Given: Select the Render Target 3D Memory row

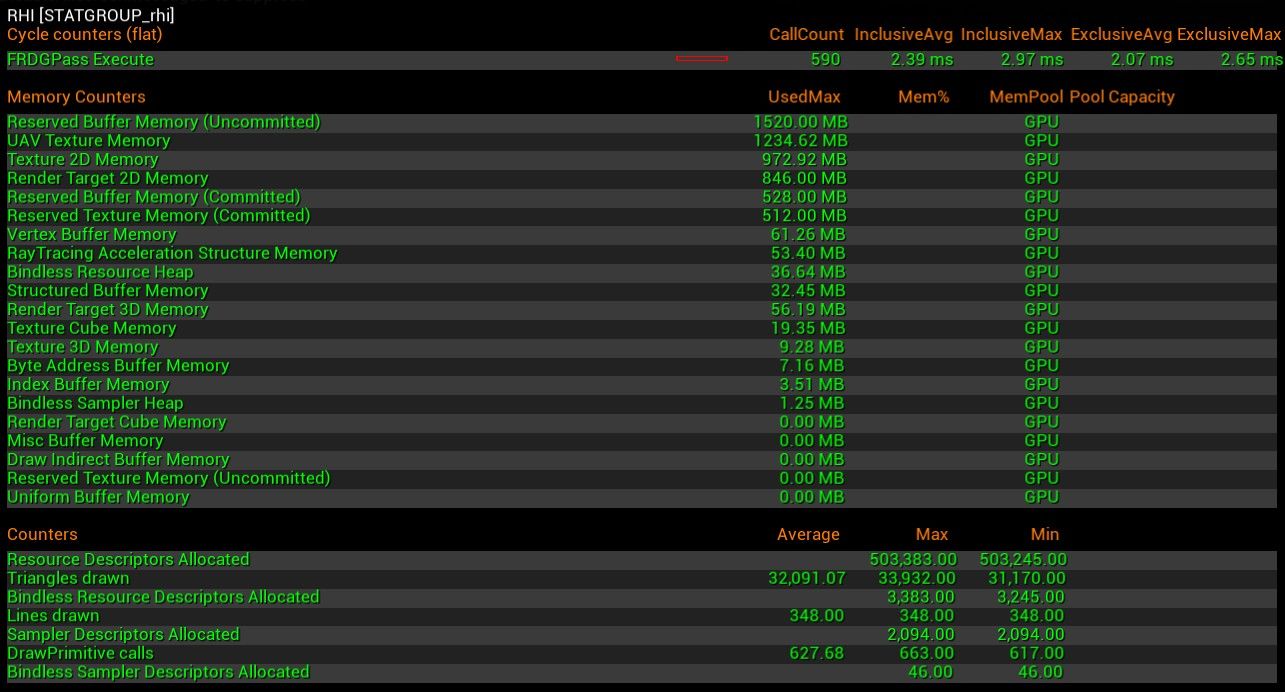Looking at the screenshot, I should 642,309.
